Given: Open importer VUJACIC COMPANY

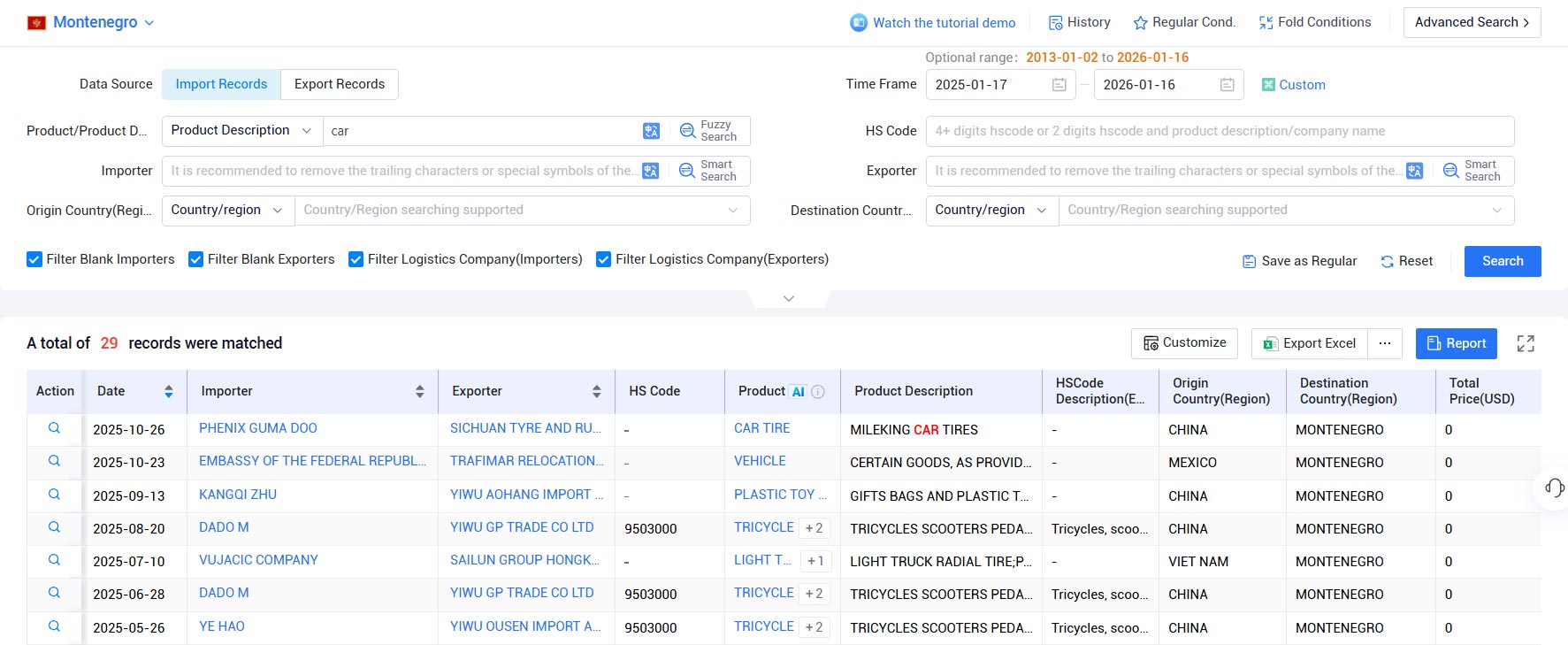Looking at the screenshot, I should tap(258, 560).
